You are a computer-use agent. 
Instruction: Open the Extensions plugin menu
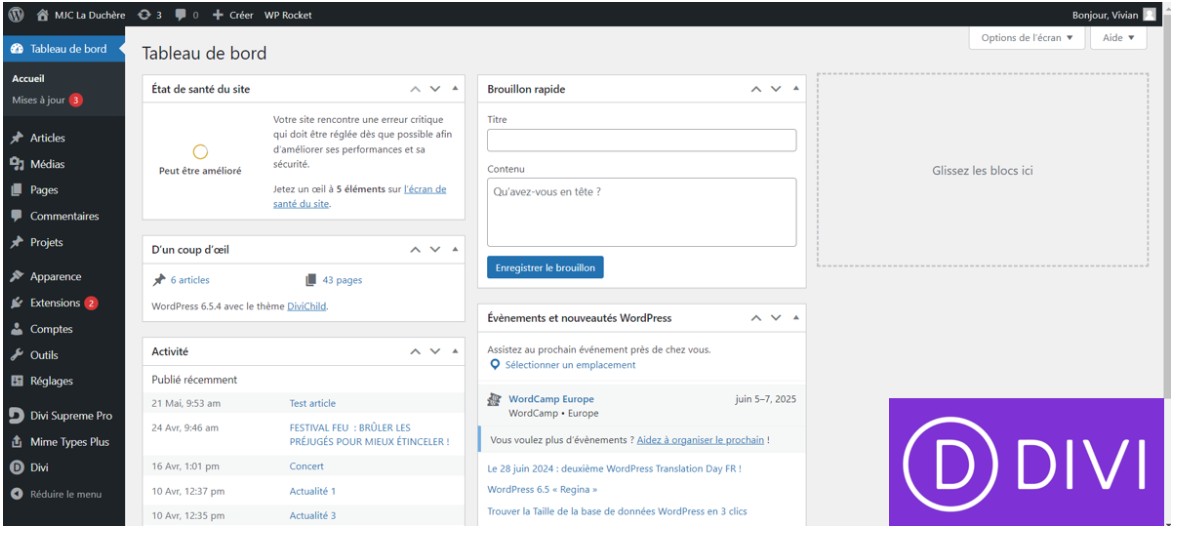[x=55, y=303]
